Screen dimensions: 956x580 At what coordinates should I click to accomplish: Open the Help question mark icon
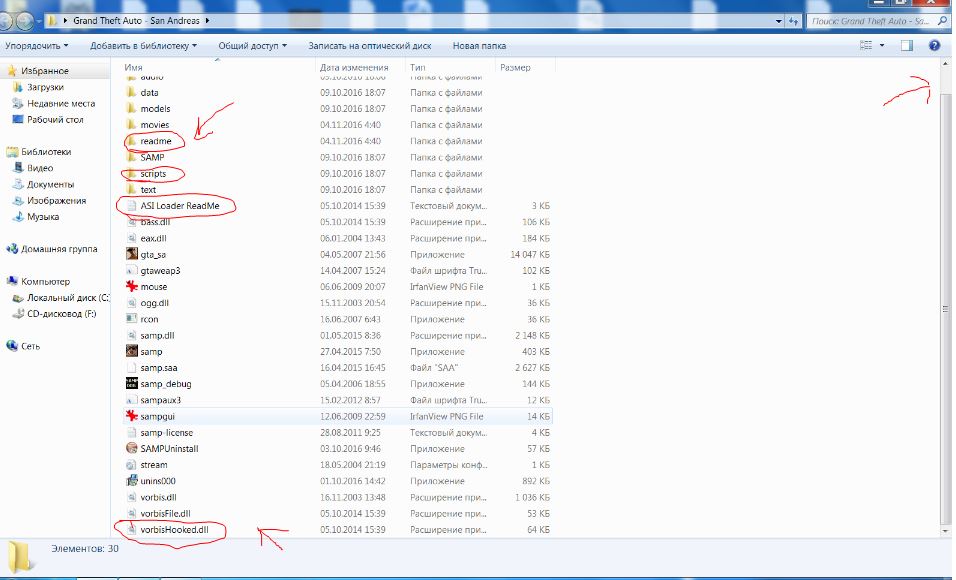click(934, 46)
